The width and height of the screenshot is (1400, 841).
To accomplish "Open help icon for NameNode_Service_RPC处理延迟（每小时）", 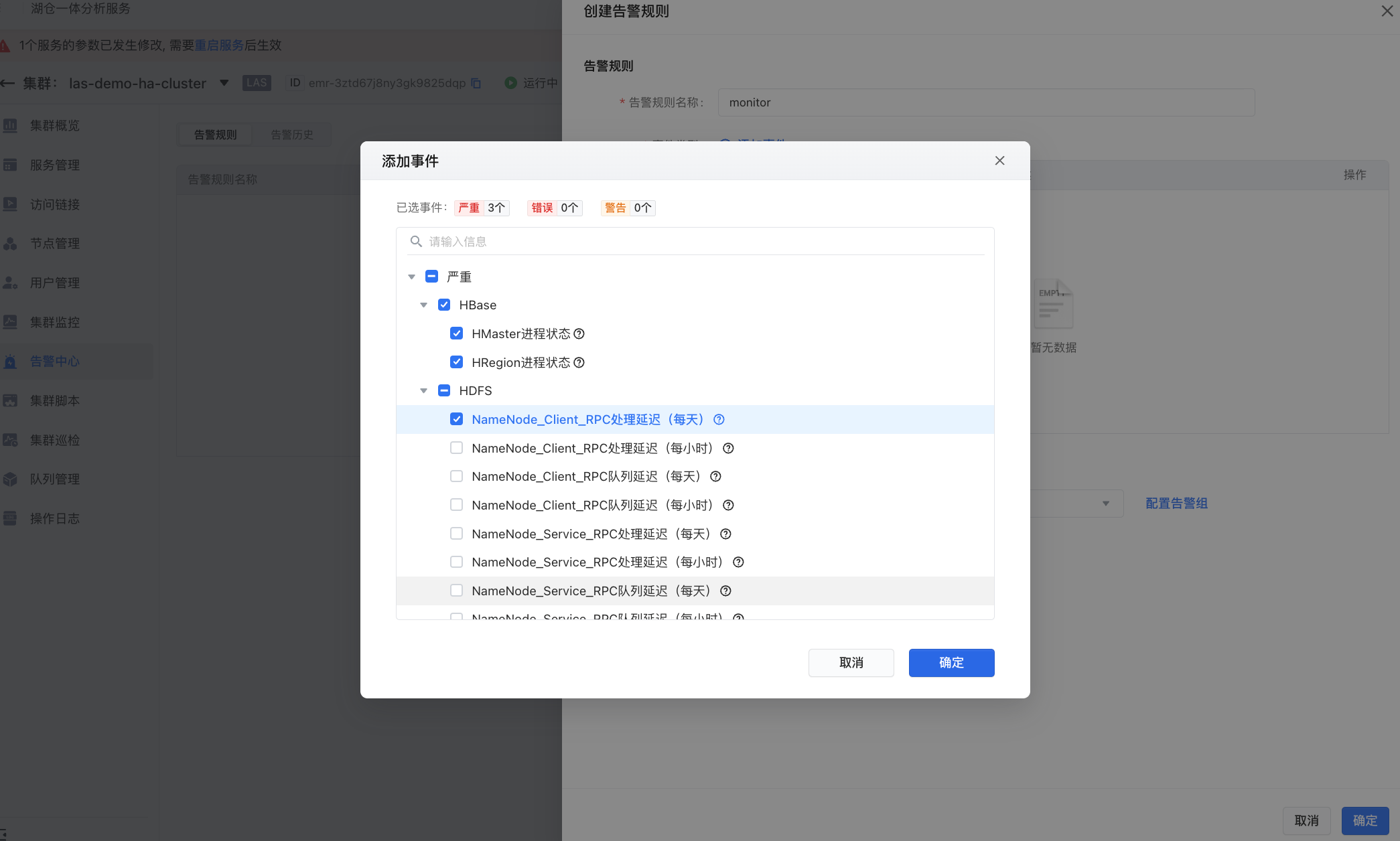I will click(x=738, y=562).
